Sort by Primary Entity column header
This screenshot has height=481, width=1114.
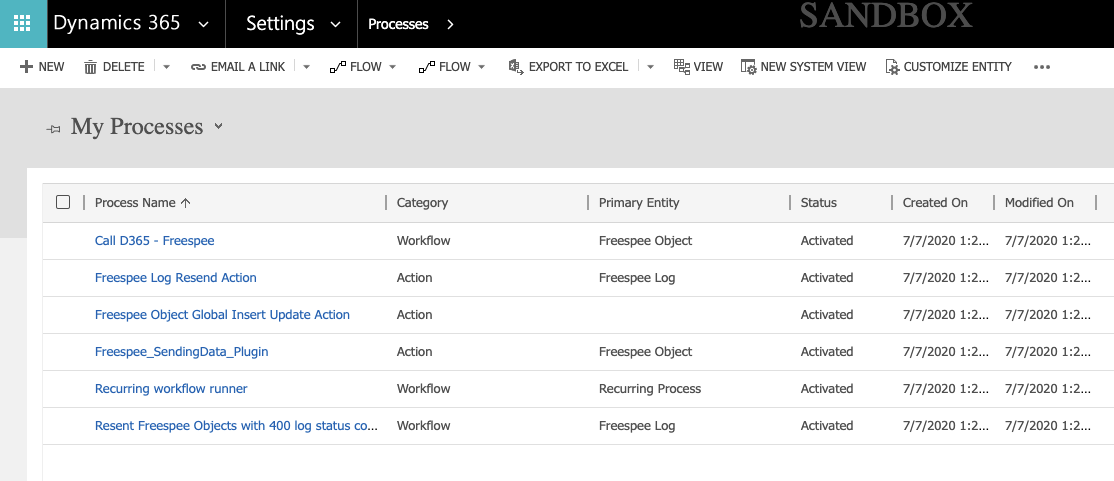[639, 202]
